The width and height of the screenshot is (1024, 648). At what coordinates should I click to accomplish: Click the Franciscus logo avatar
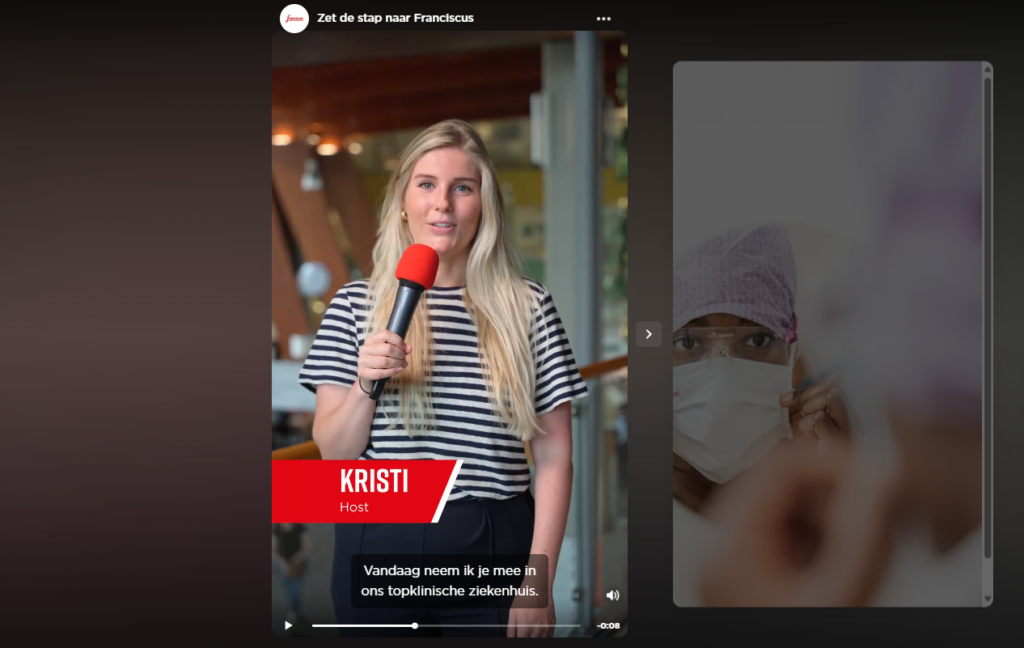(x=294, y=18)
